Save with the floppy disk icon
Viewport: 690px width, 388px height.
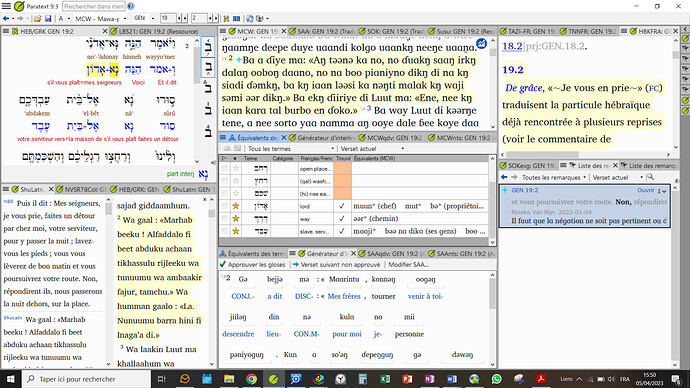click(48, 18)
